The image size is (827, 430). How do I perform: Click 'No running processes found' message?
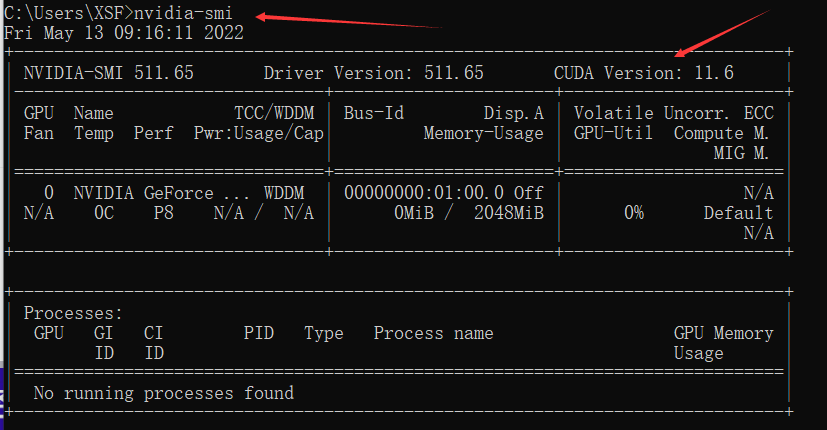[164, 394]
